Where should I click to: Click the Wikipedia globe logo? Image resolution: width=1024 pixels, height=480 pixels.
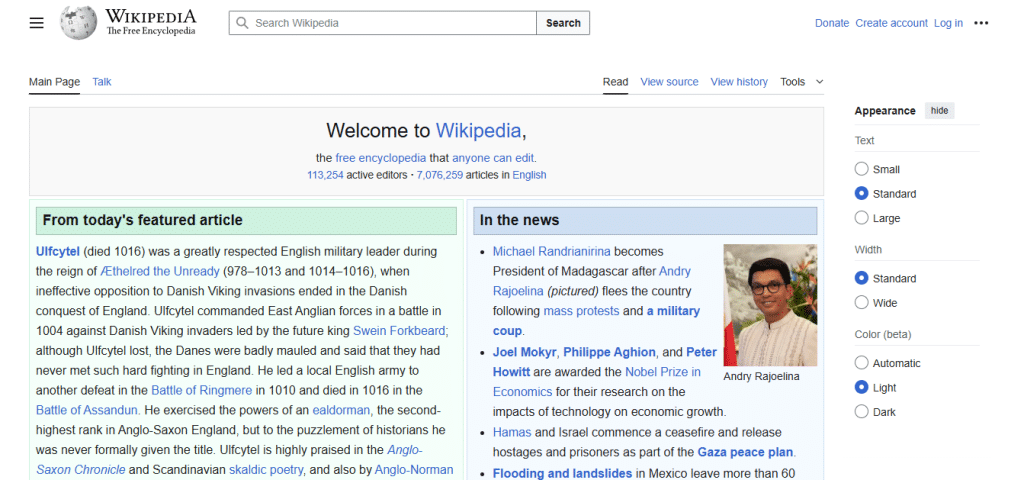[x=78, y=23]
